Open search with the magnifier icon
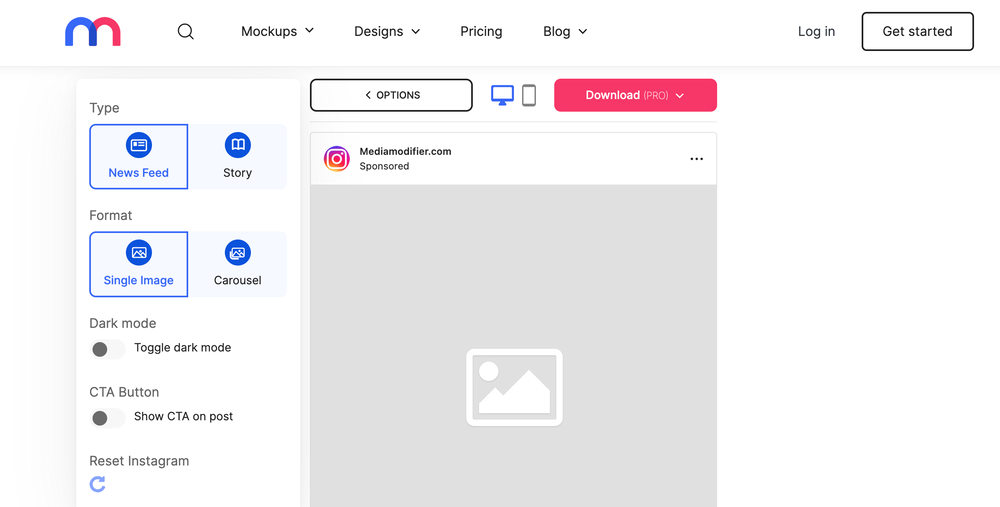The width and height of the screenshot is (1000, 507). click(x=186, y=31)
